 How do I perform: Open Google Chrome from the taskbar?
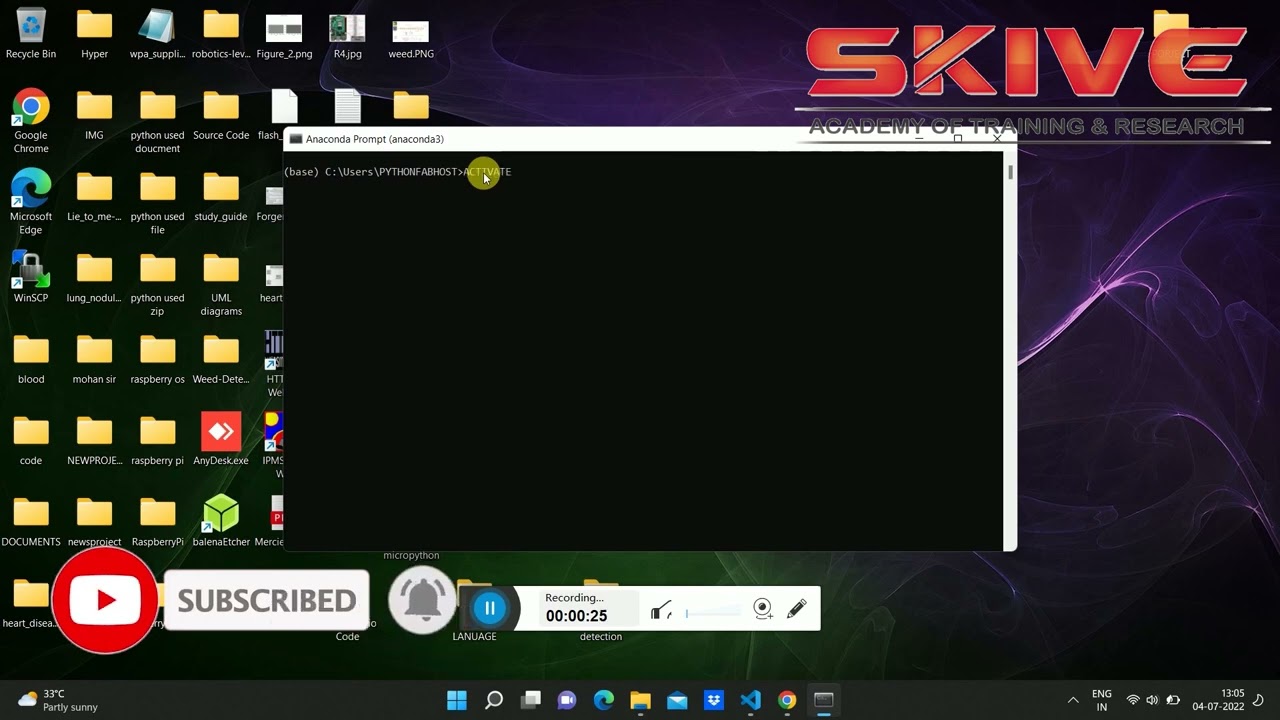(787, 700)
